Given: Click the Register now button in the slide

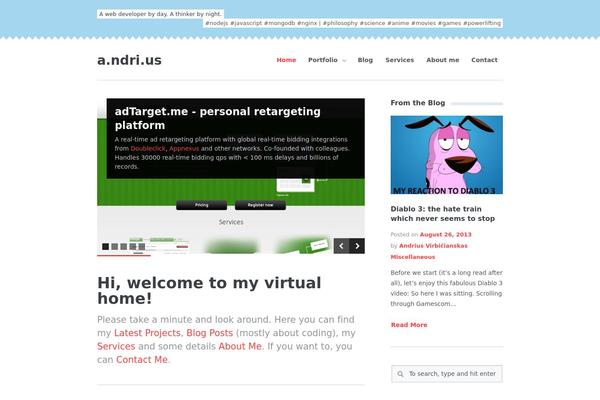Looking at the screenshot, I should (x=260, y=205).
